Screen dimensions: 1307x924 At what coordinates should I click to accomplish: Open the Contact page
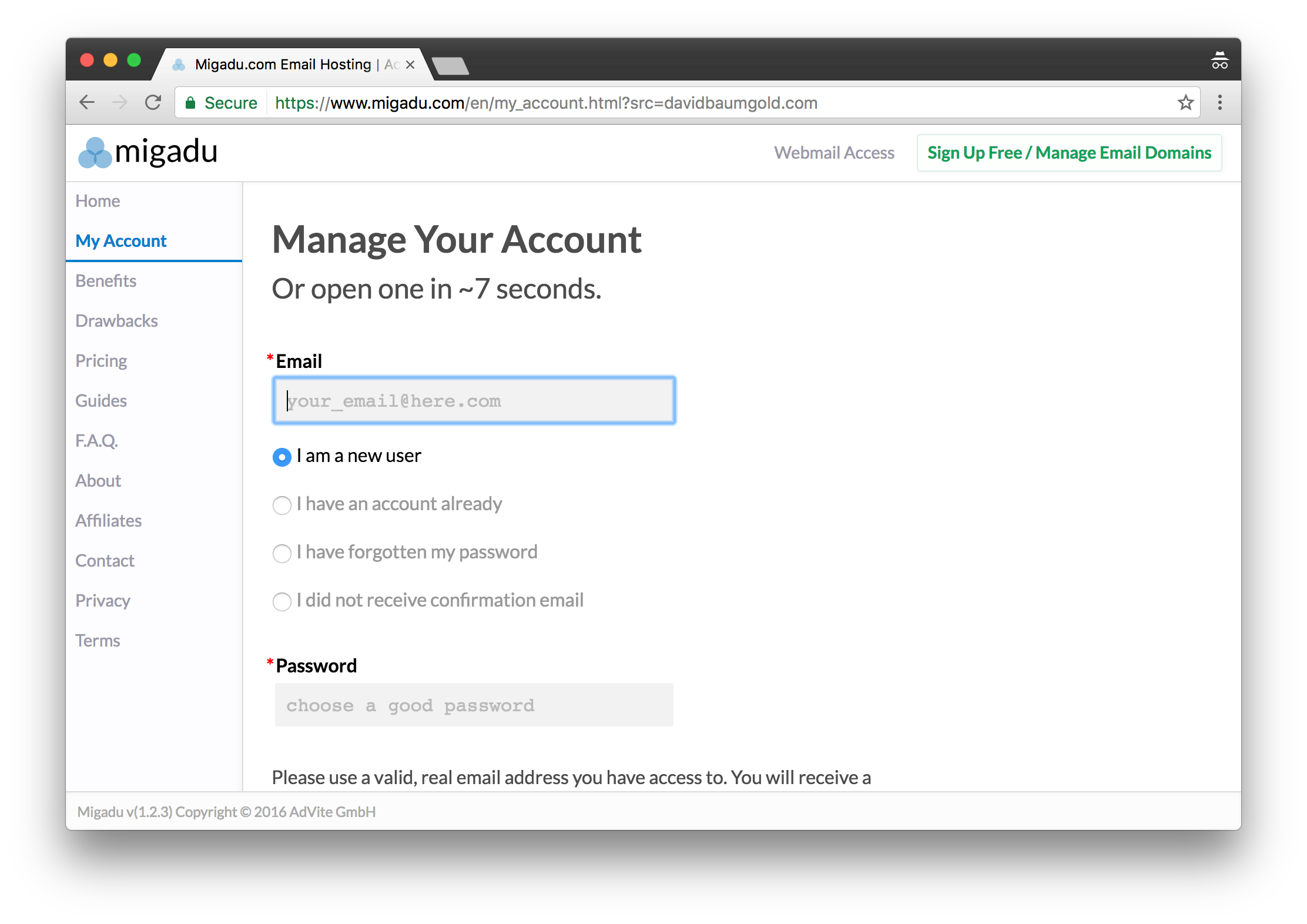pyautogui.click(x=105, y=561)
